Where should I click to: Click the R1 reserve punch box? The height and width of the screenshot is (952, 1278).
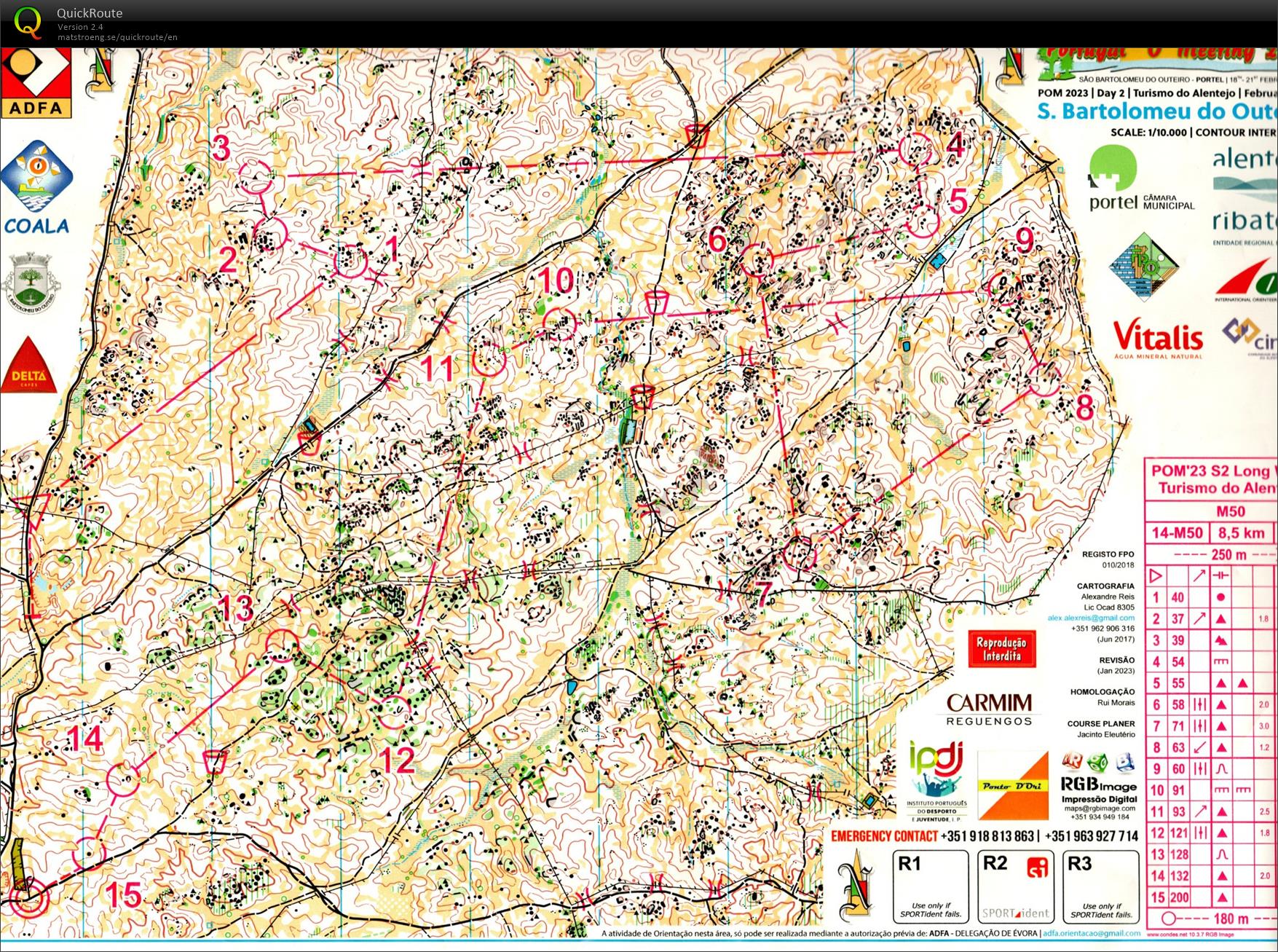tap(931, 887)
